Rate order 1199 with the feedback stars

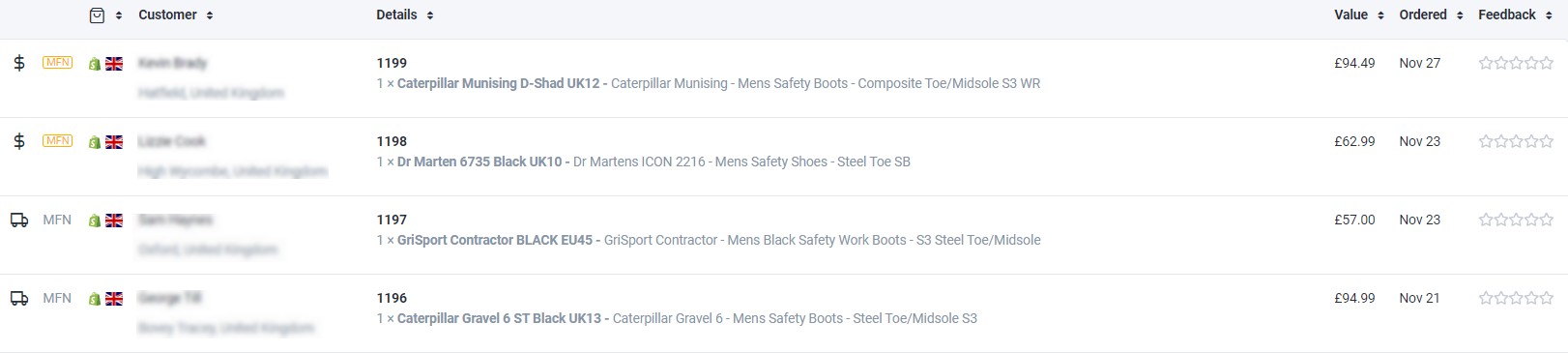[1516, 63]
